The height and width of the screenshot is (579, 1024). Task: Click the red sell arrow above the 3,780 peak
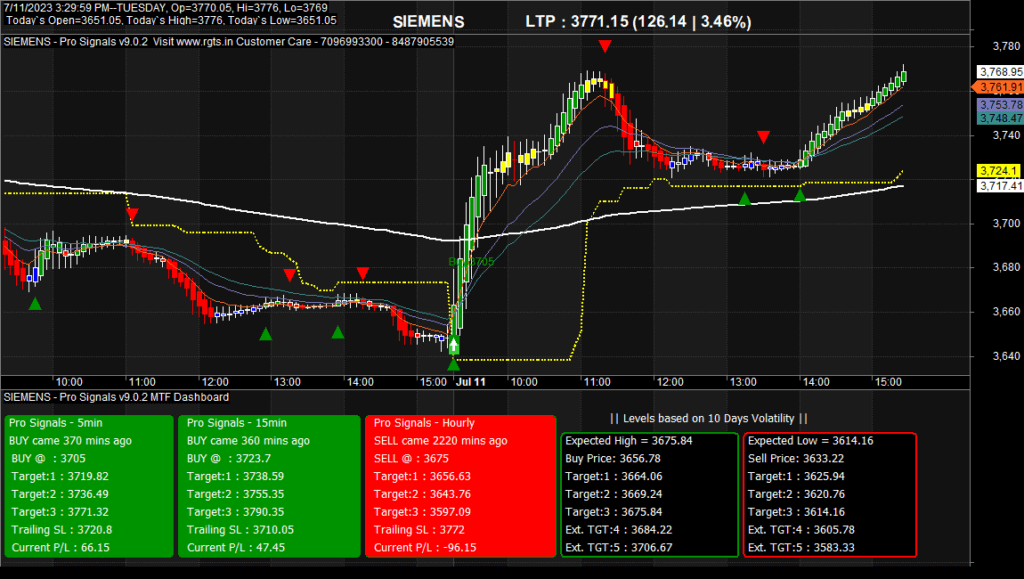(x=605, y=46)
